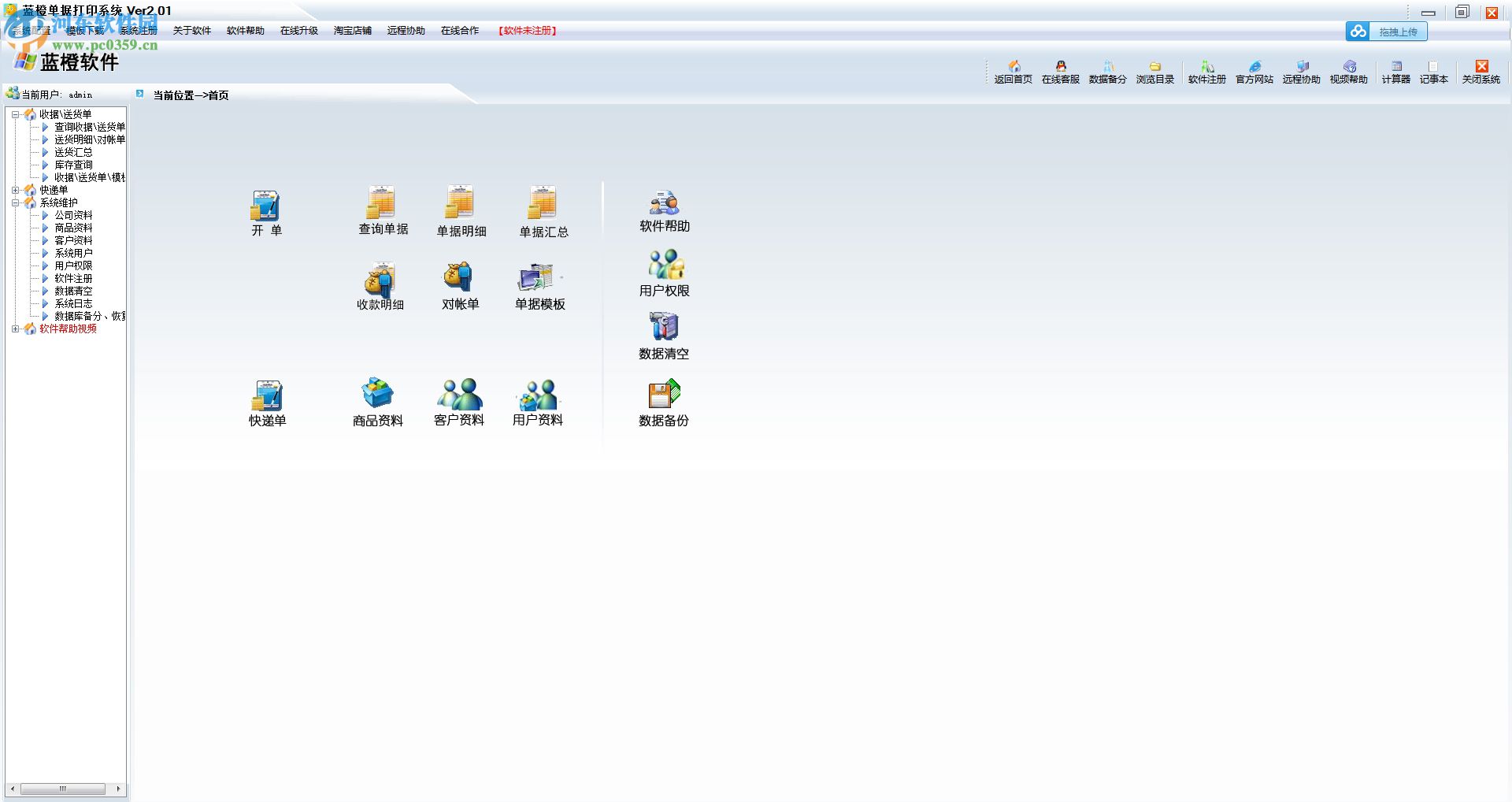The height and width of the screenshot is (802, 1512).
Task: Click the tree panel scrollbar left arrow
Action: (x=12, y=789)
